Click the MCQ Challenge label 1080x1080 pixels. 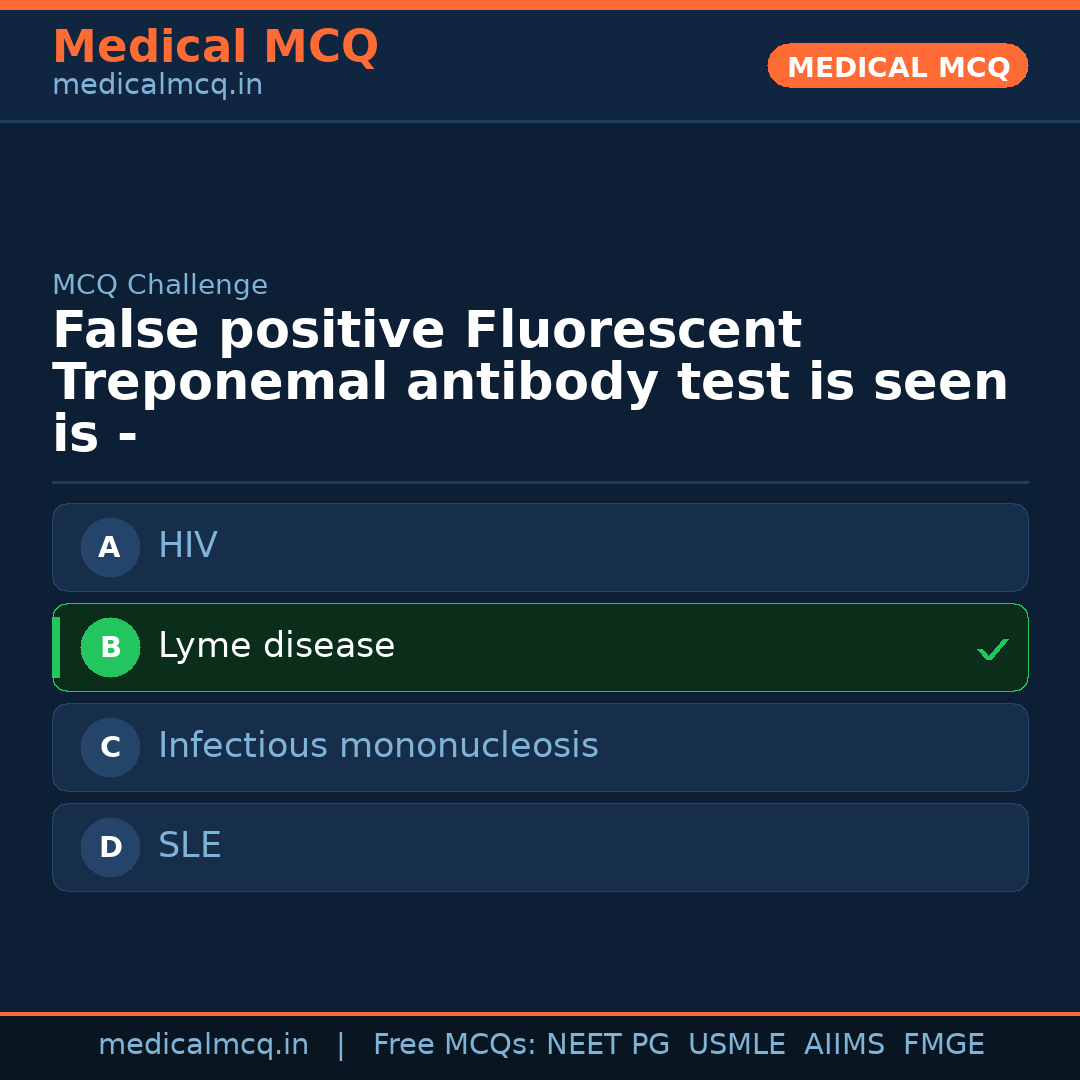[160, 285]
